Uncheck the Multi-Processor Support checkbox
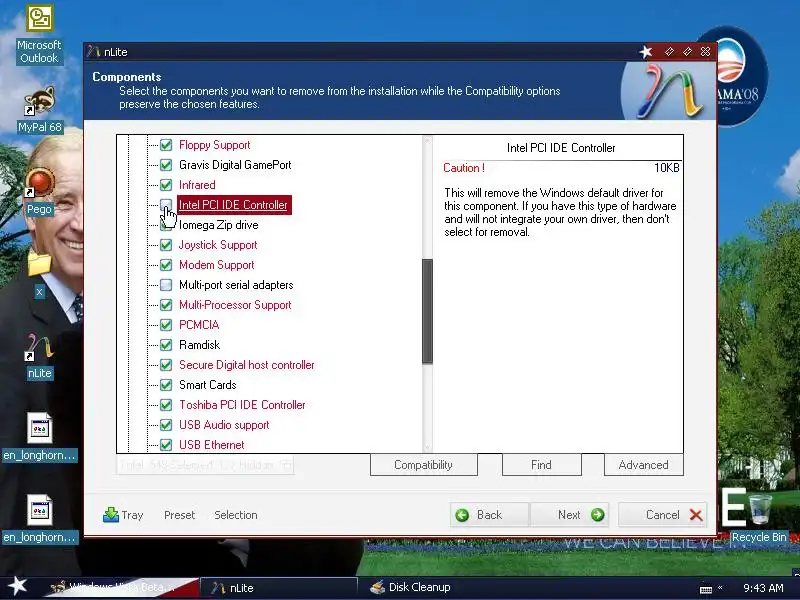The image size is (800, 600). coord(166,305)
